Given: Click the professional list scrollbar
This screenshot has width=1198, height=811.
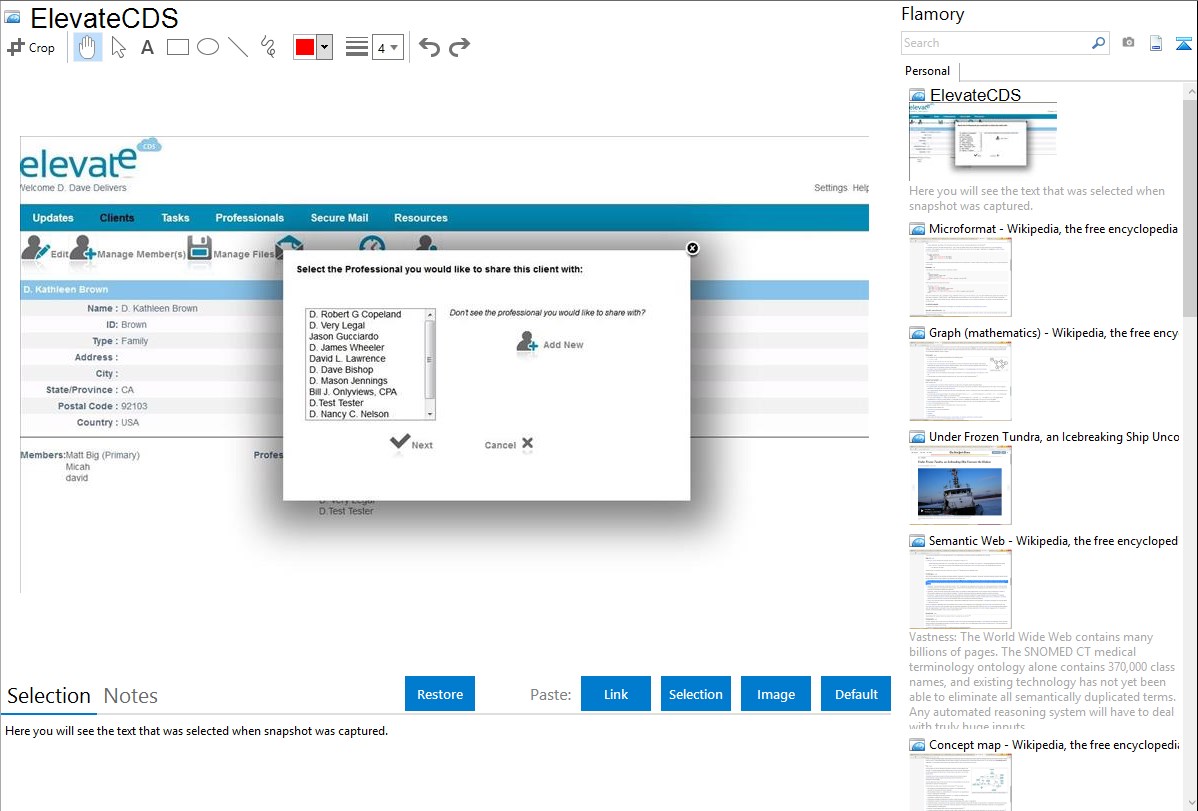Looking at the screenshot, I should (x=430, y=359).
